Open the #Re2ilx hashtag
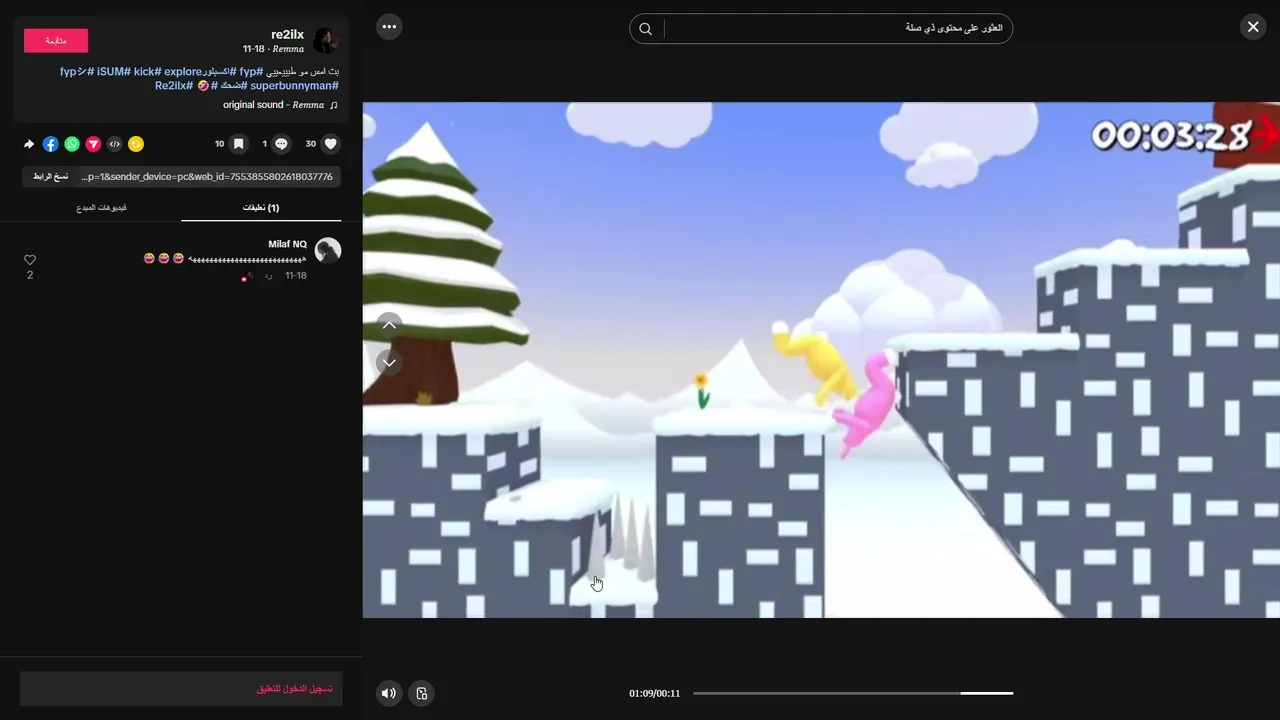Viewport: 1280px width, 720px height. (173, 86)
